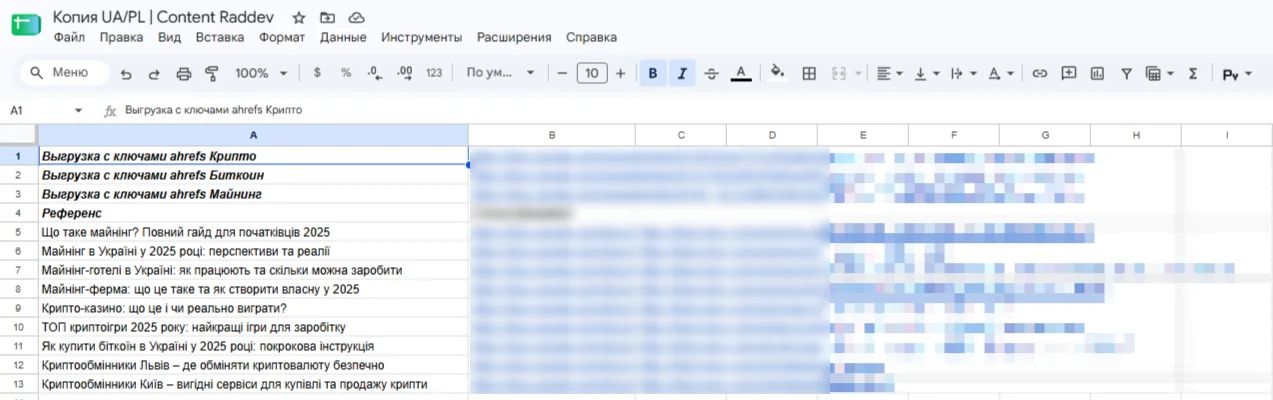Viewport: 1273px width, 400px height.
Task: Undo the last action
Action: pos(126,73)
